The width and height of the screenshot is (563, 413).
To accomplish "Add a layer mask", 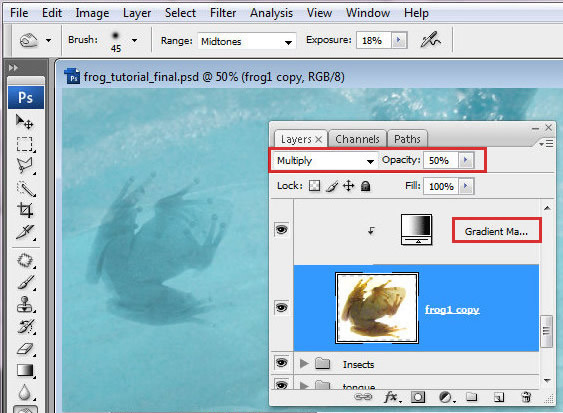I will [418, 397].
